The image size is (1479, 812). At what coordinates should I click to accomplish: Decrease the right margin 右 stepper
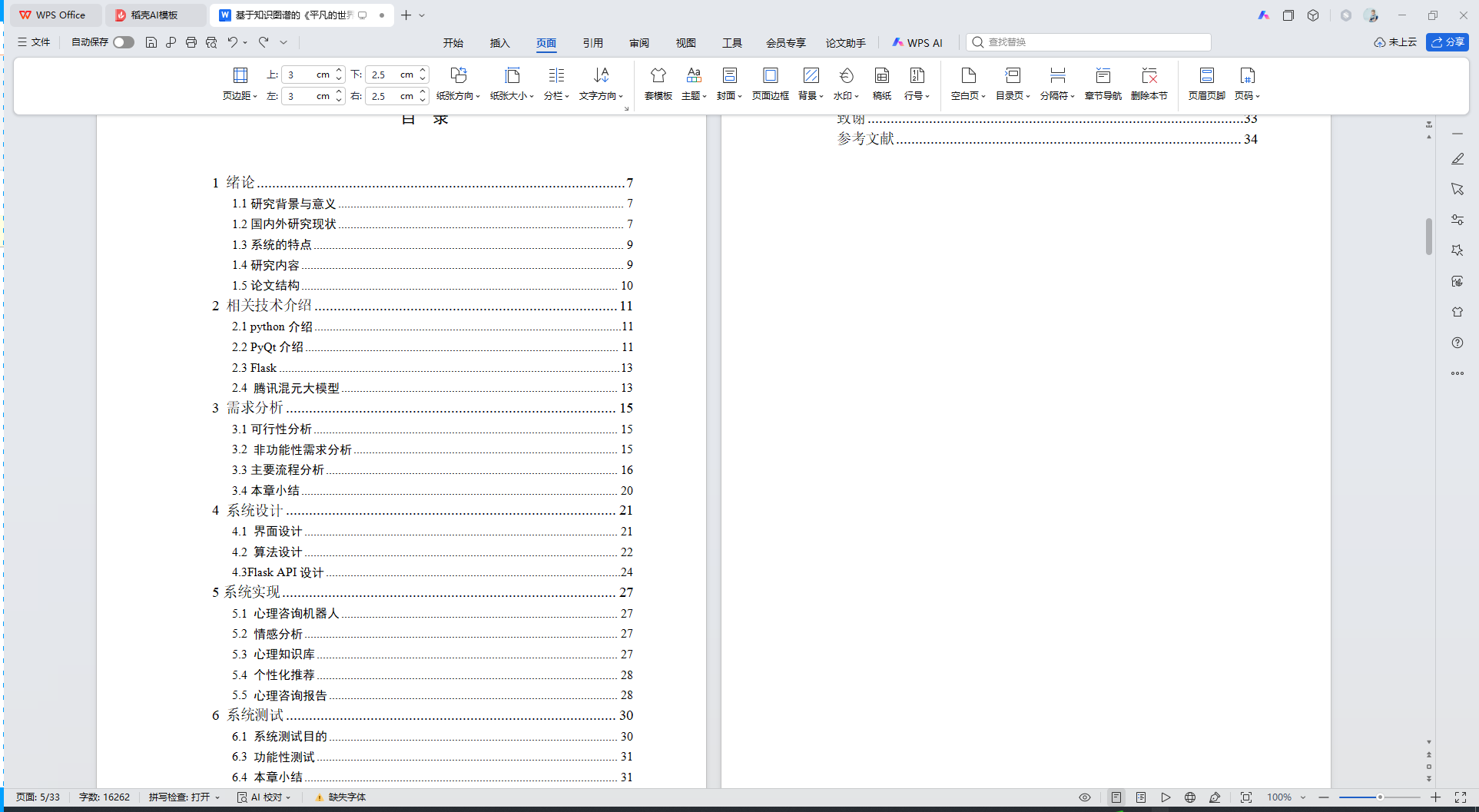pyautogui.click(x=423, y=100)
